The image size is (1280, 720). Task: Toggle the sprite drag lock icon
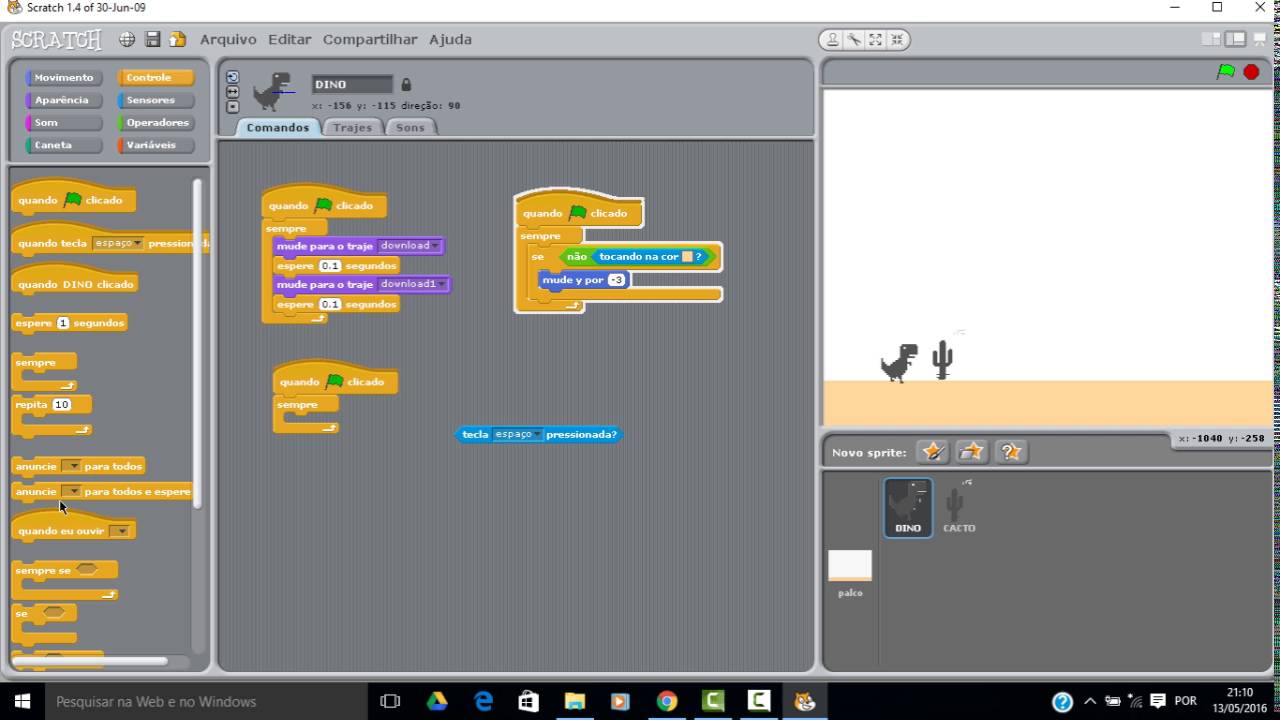click(x=406, y=85)
